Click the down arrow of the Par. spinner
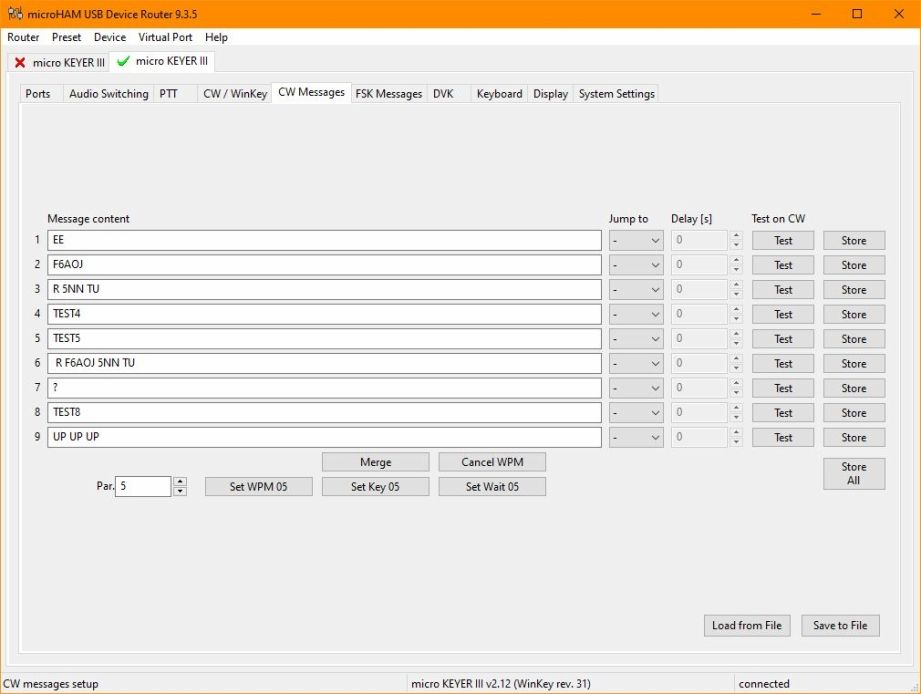This screenshot has width=921, height=694. pyautogui.click(x=180, y=492)
